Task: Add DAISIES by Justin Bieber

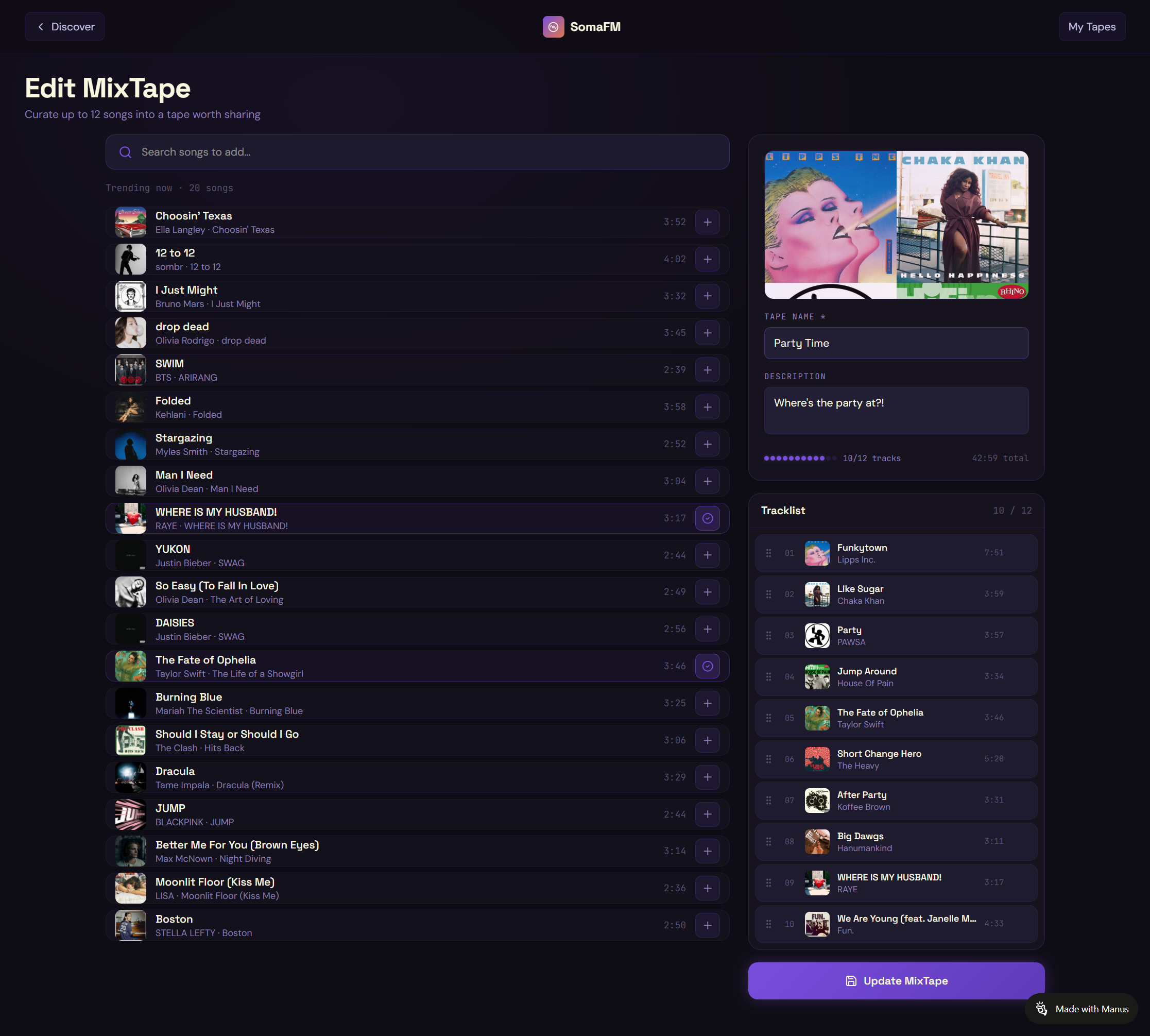Action: (x=707, y=629)
